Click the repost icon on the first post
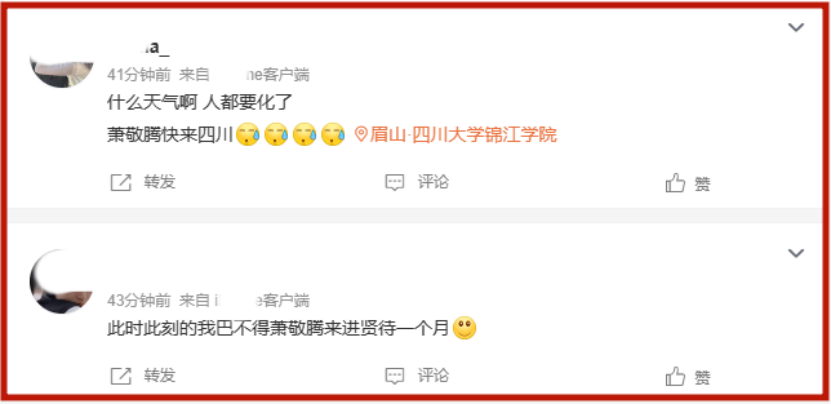 tap(120, 182)
